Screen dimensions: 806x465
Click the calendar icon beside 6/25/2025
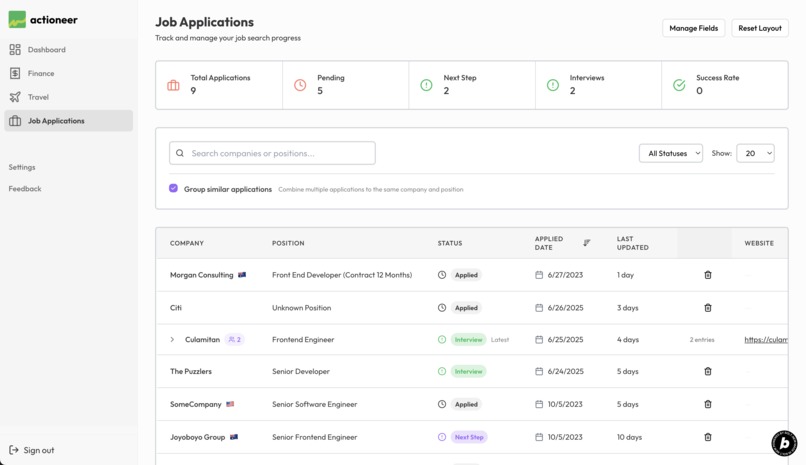539,340
